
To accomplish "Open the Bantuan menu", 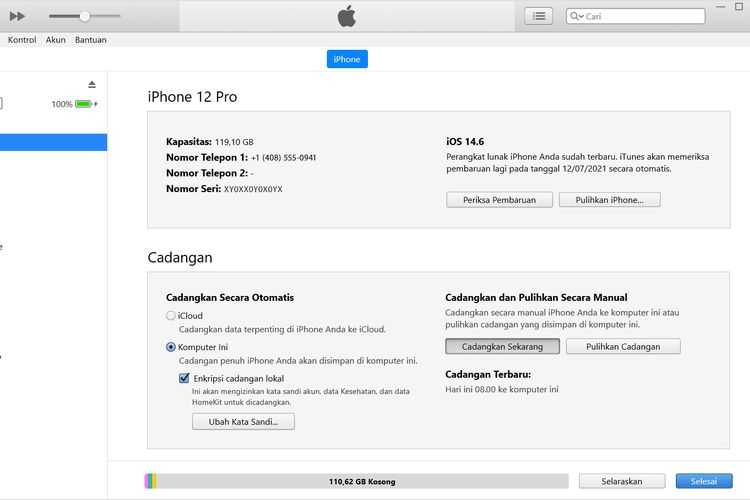I will (90, 40).
